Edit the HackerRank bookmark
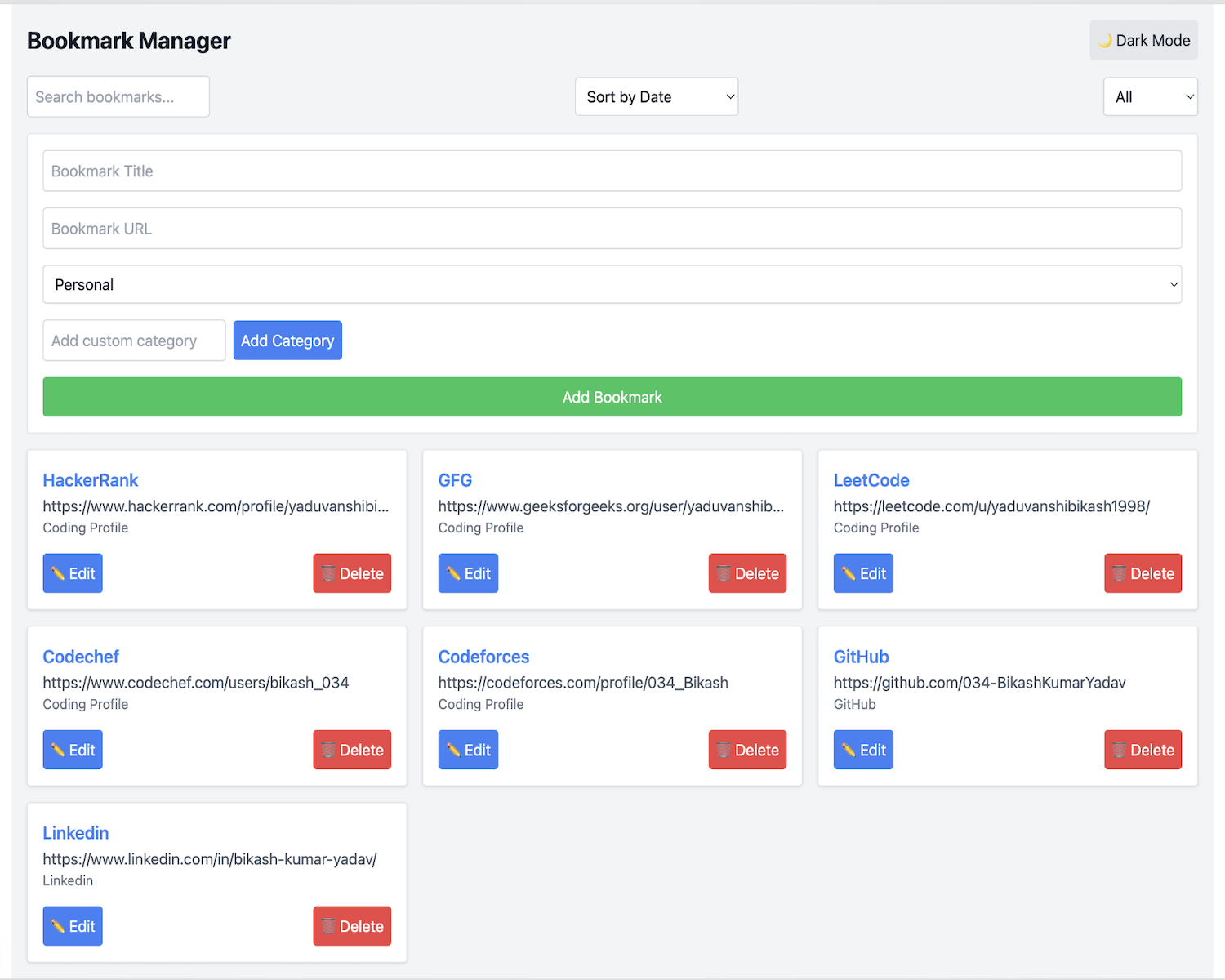The height and width of the screenshot is (980, 1225). point(73,573)
